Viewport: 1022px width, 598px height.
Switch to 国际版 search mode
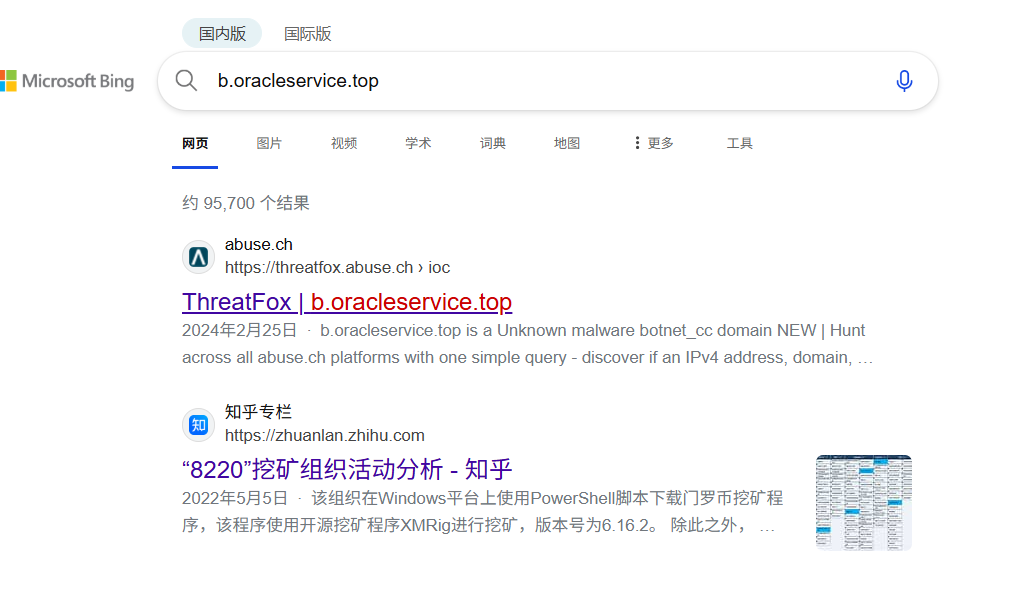point(308,33)
